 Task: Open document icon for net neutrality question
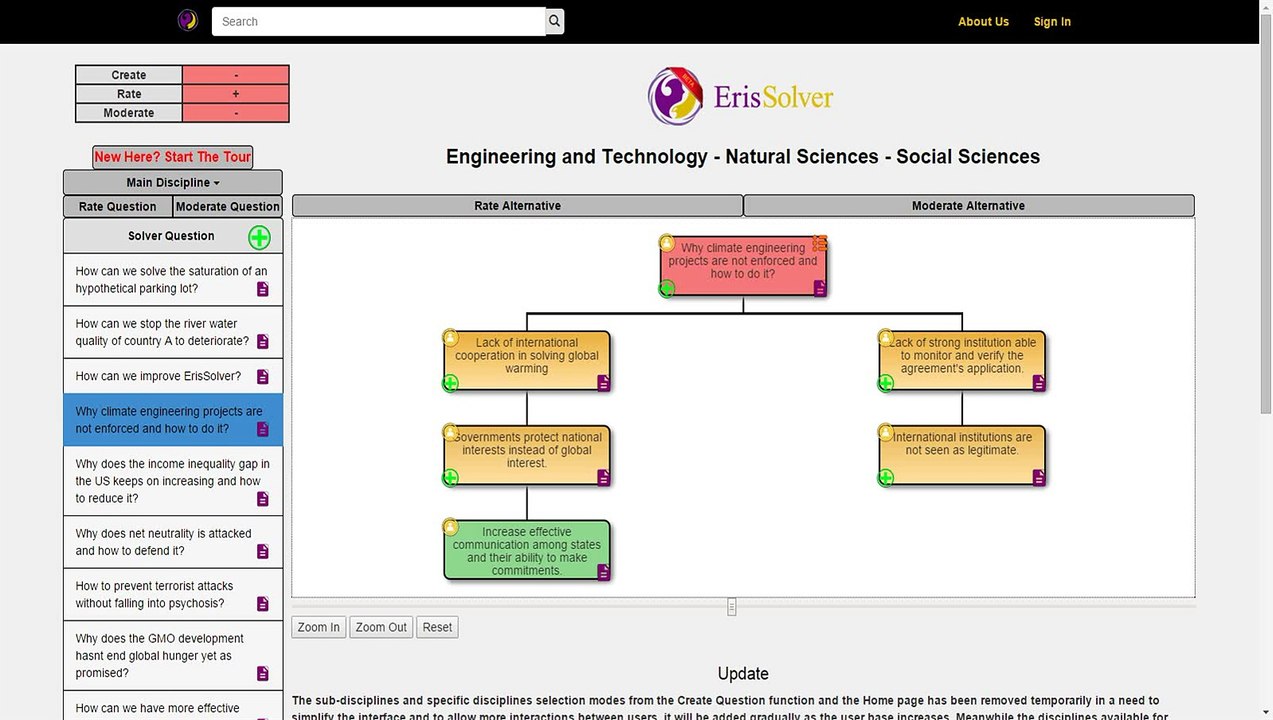(x=263, y=552)
